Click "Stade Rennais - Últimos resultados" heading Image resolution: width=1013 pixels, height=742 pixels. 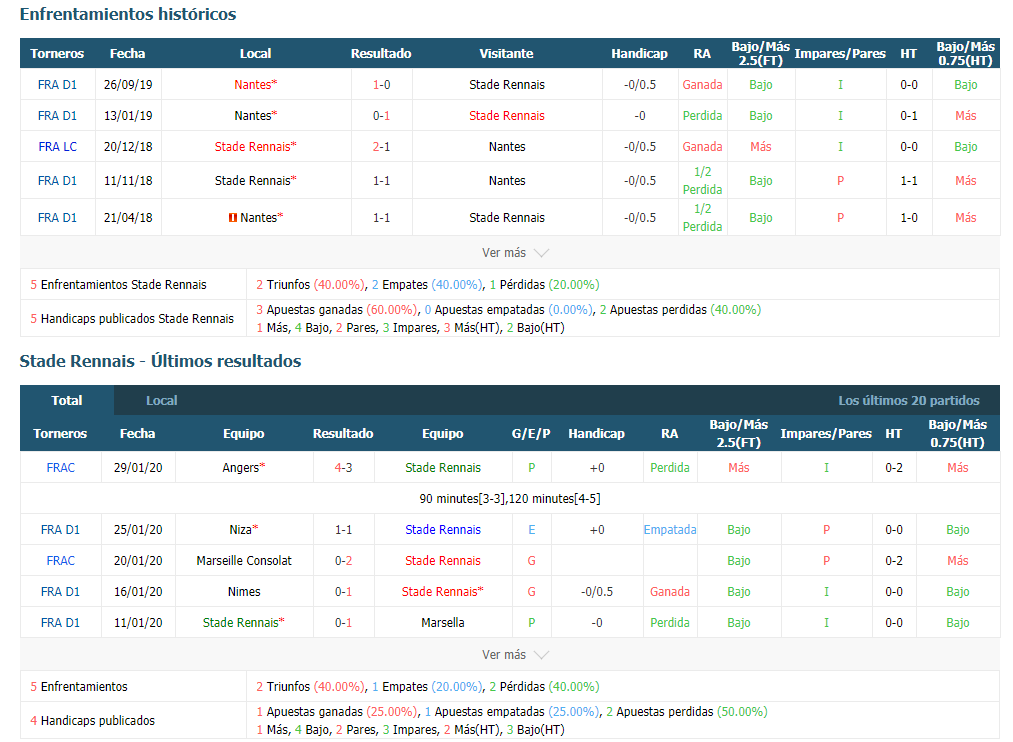tap(160, 361)
